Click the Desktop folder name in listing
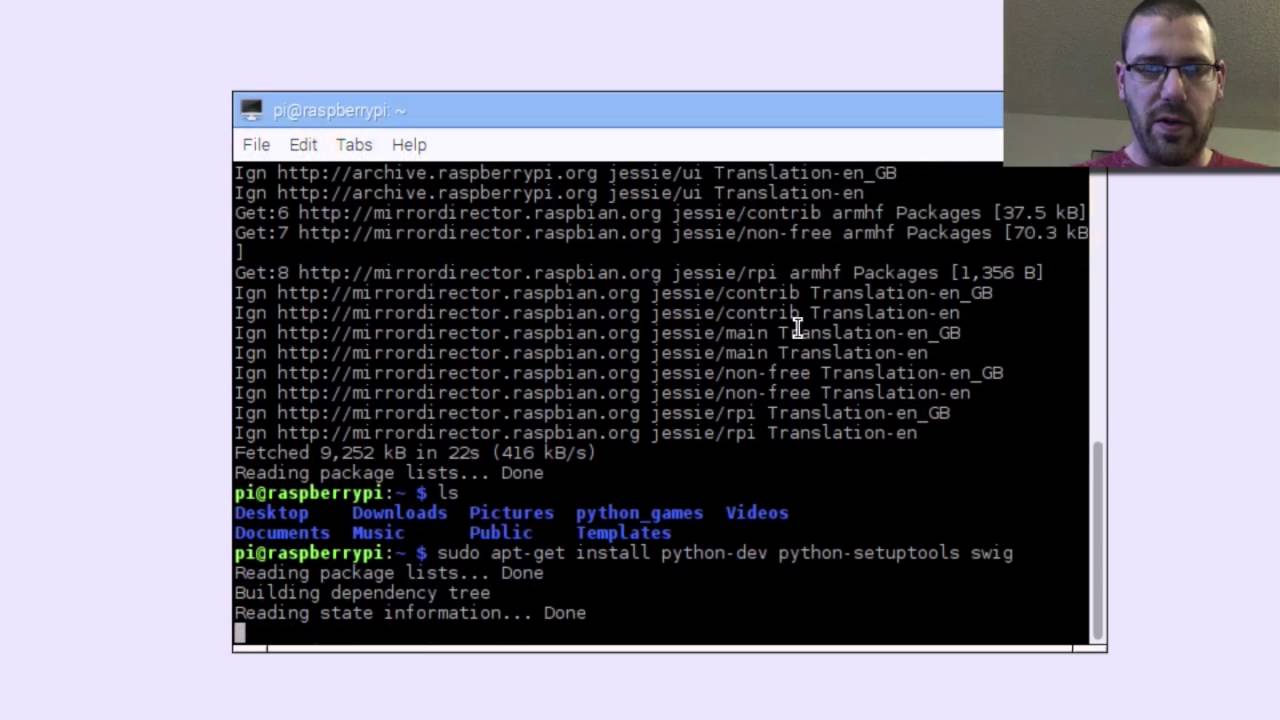The image size is (1280, 720). (x=271, y=513)
